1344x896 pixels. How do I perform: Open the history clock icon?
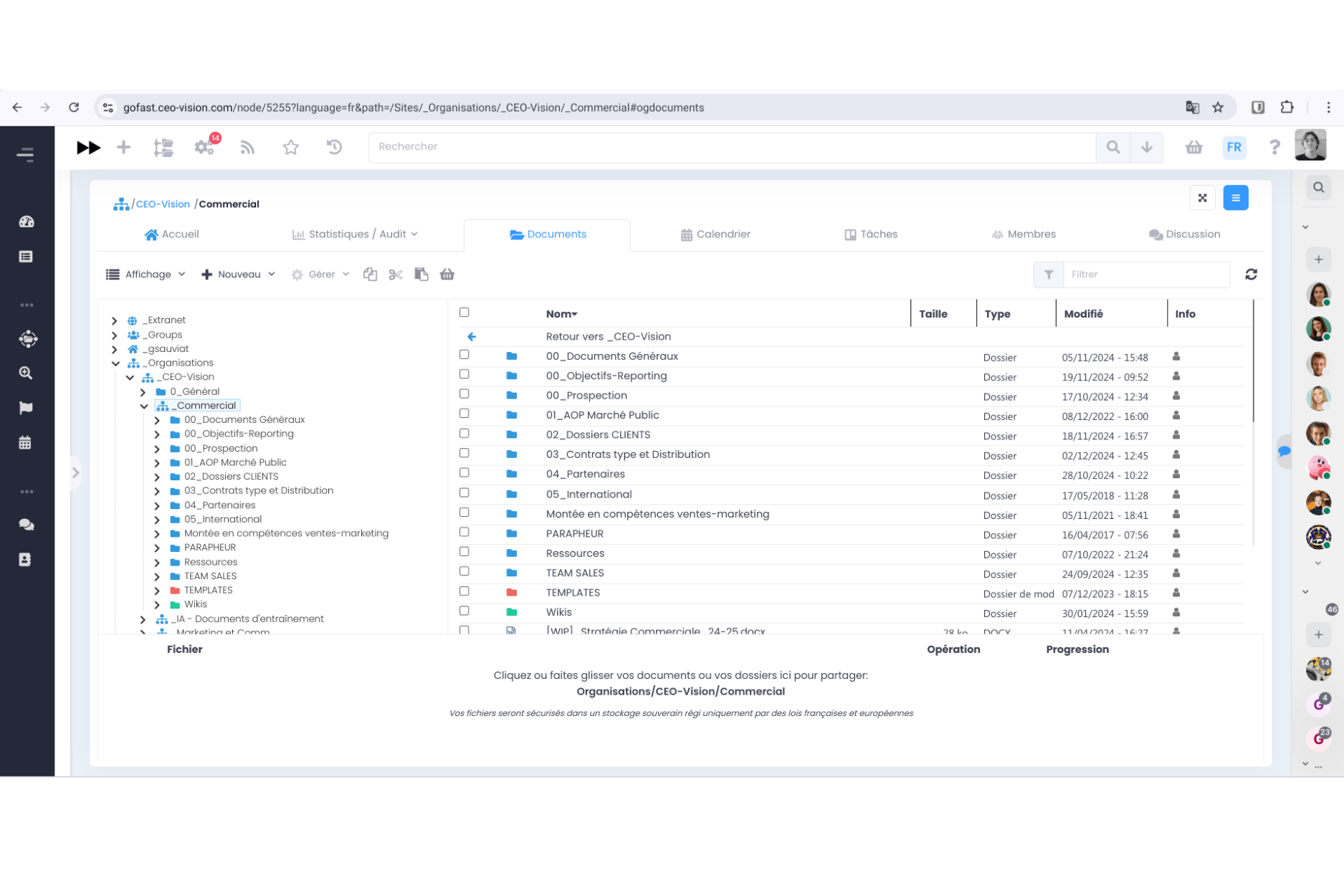(334, 147)
